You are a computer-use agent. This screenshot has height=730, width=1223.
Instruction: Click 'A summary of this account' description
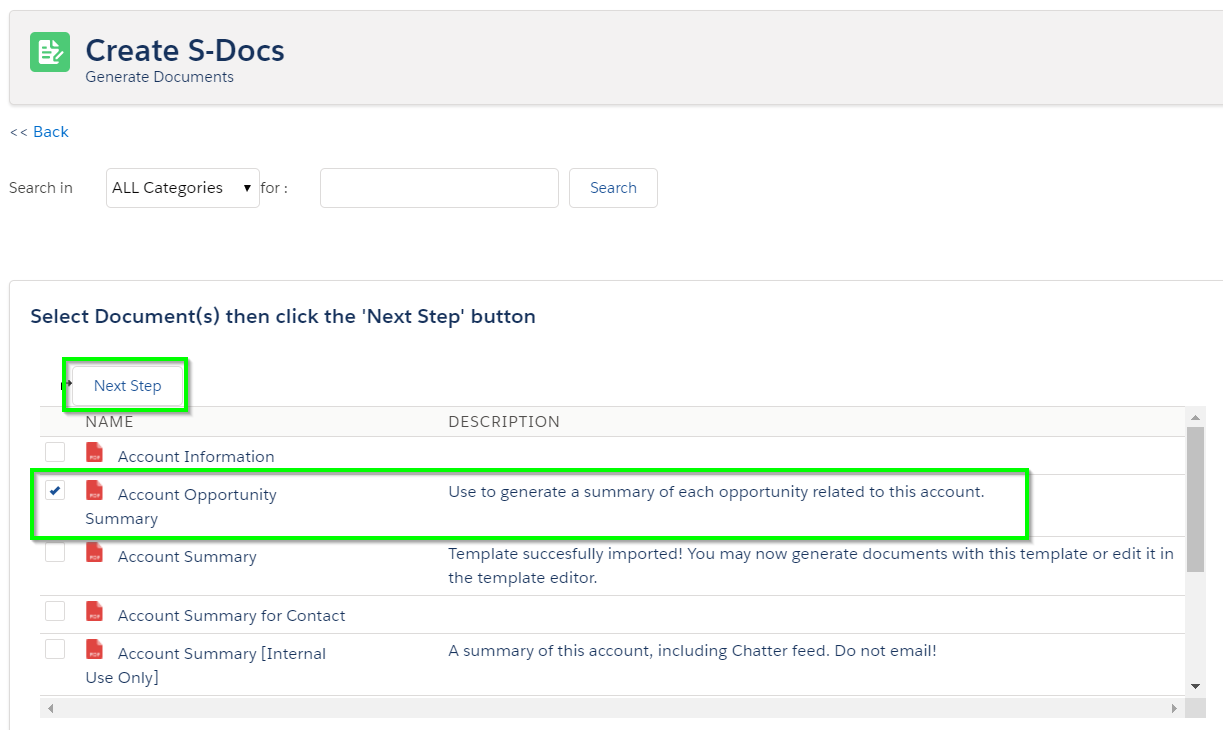click(x=692, y=651)
